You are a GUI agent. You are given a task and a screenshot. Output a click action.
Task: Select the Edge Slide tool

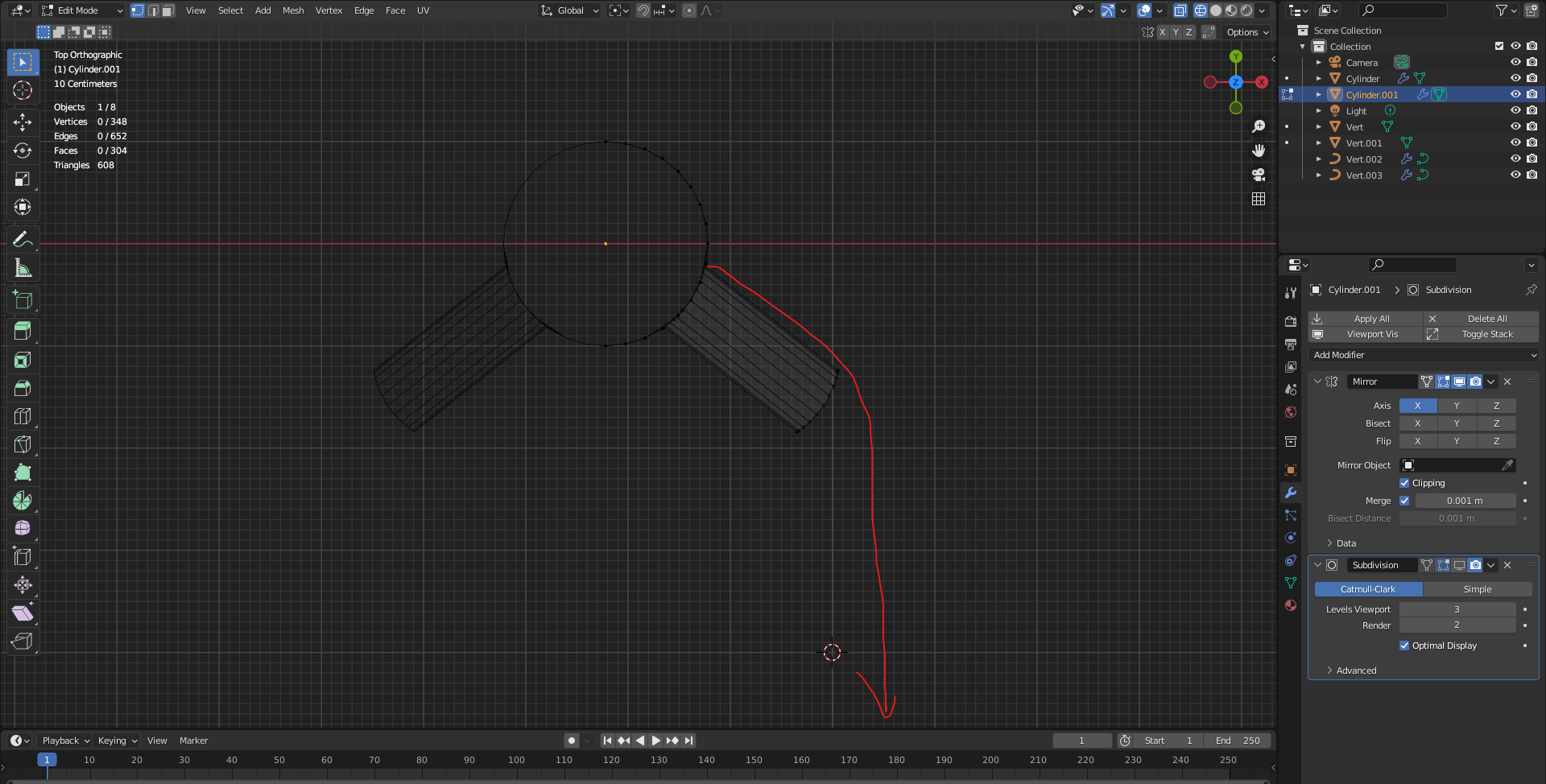click(x=23, y=557)
